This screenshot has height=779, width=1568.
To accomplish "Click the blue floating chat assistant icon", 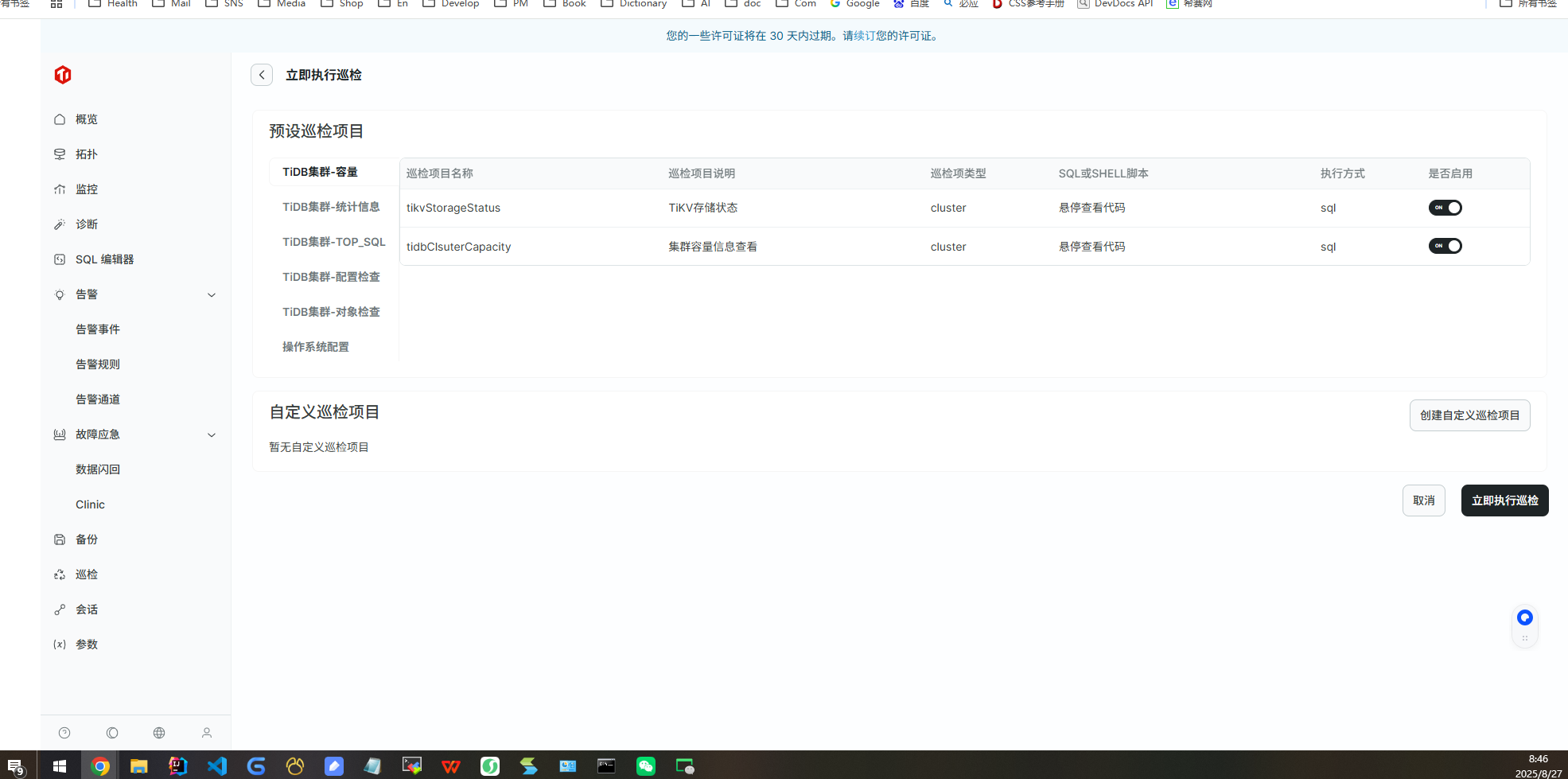I will 1524,617.
